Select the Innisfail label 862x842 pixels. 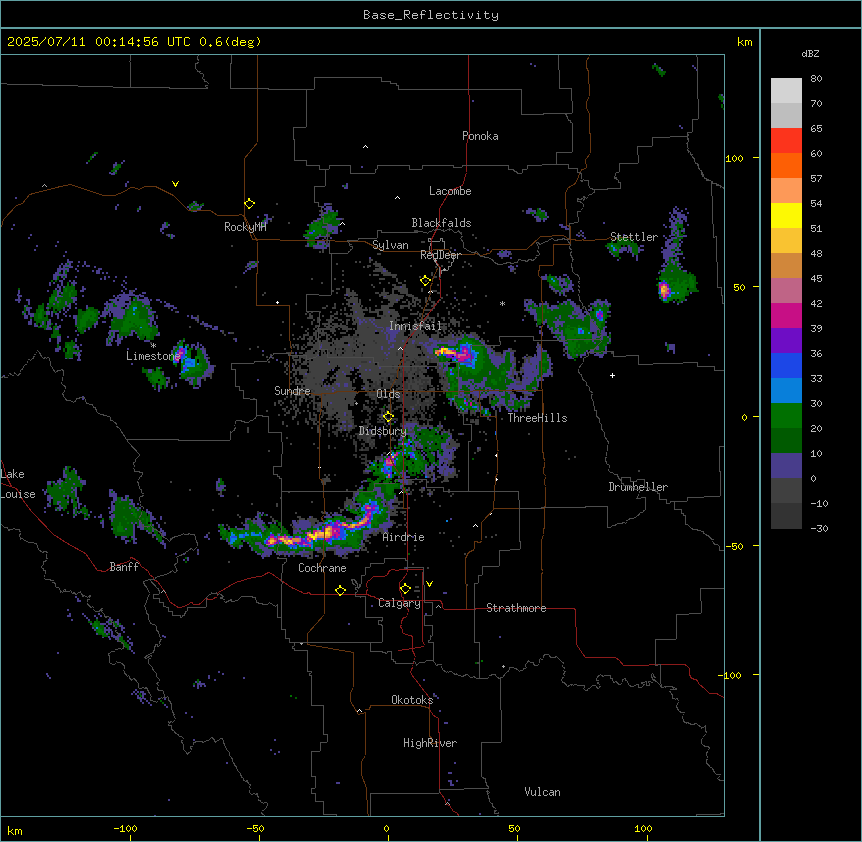[415, 326]
